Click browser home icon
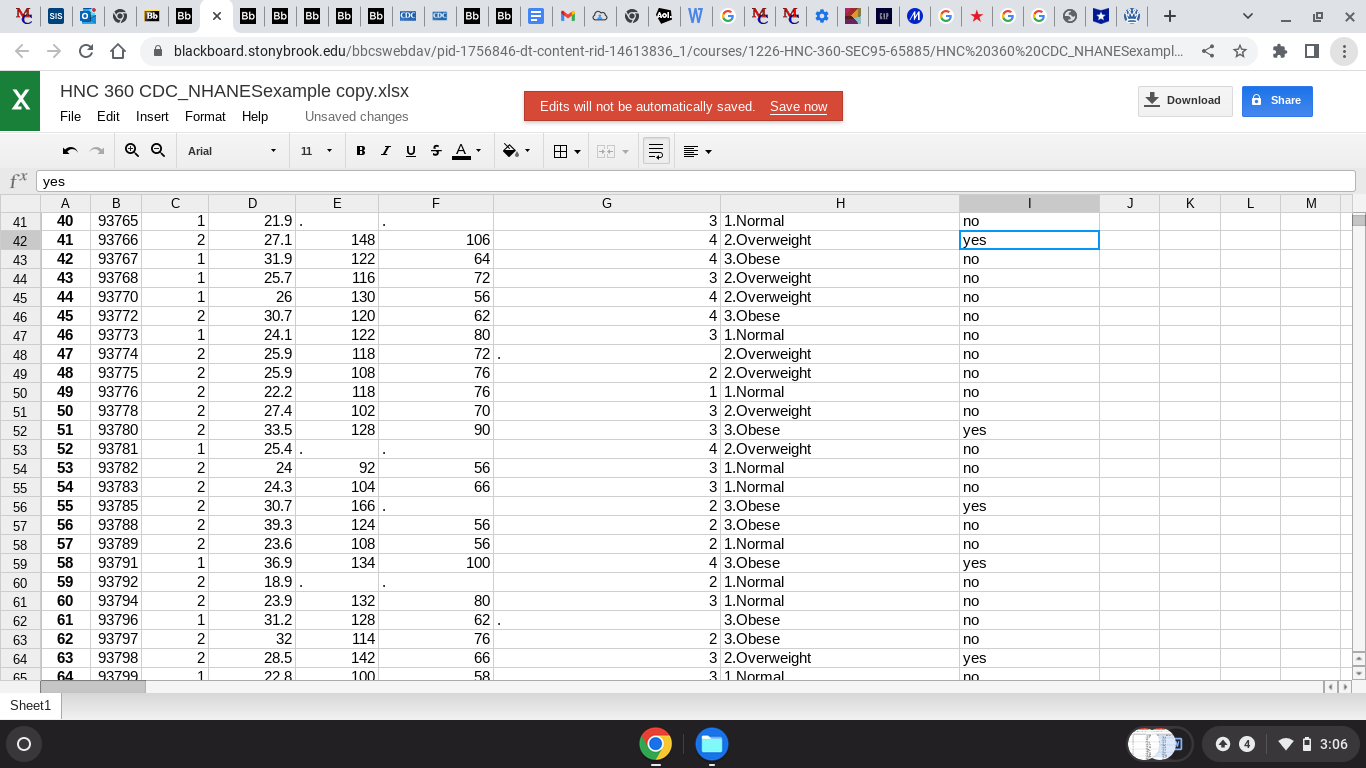Viewport: 1366px width, 768px height. click(x=118, y=51)
